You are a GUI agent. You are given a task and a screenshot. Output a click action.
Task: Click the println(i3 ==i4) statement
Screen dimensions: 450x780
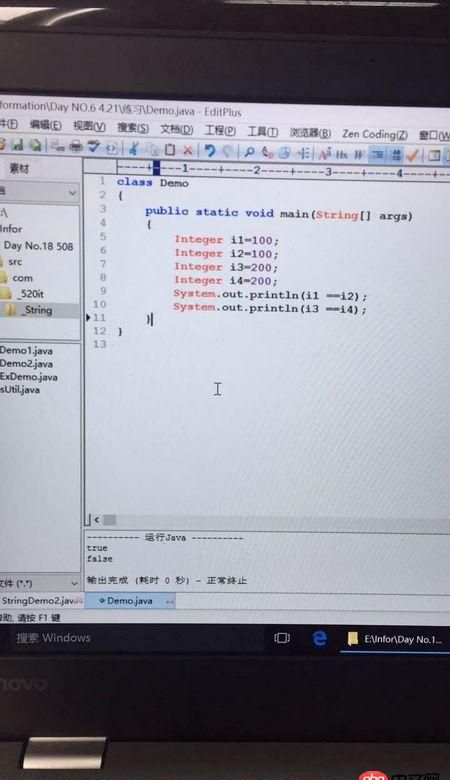270,308
